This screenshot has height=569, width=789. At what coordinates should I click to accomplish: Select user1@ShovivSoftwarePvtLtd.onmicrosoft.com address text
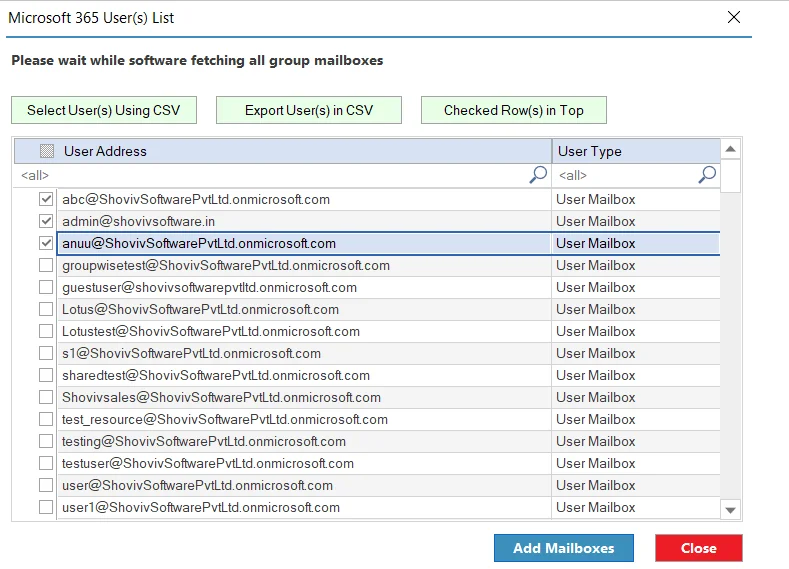point(201,507)
